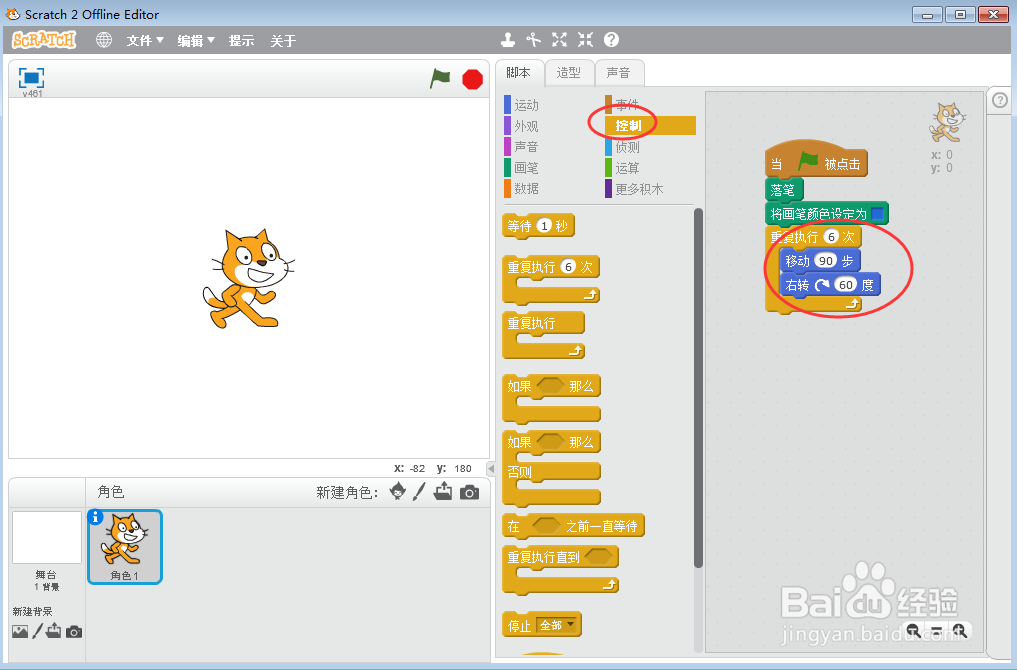Select the Delete scissors tool
The image size is (1017, 670).
tap(534, 40)
